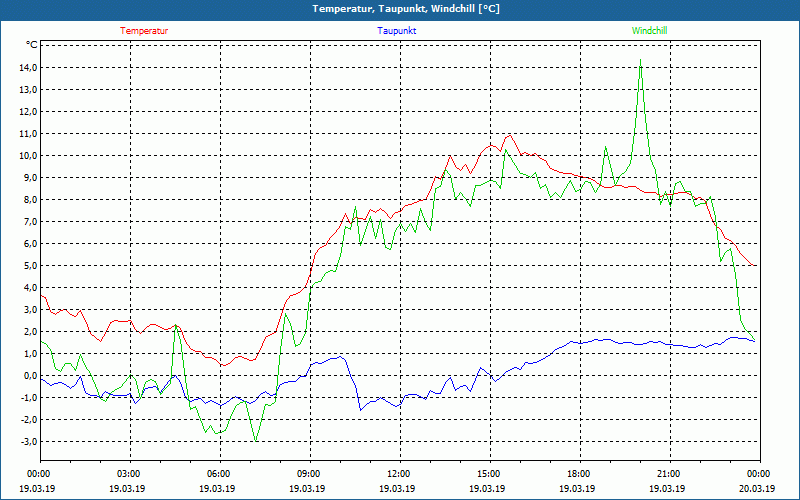Click the 1,0 y-axis value

(x=30, y=353)
